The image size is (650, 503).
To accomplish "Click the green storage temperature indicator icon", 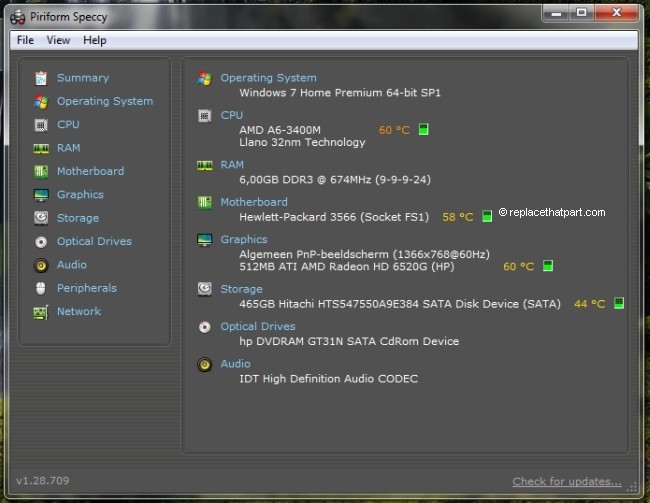I will point(618,303).
